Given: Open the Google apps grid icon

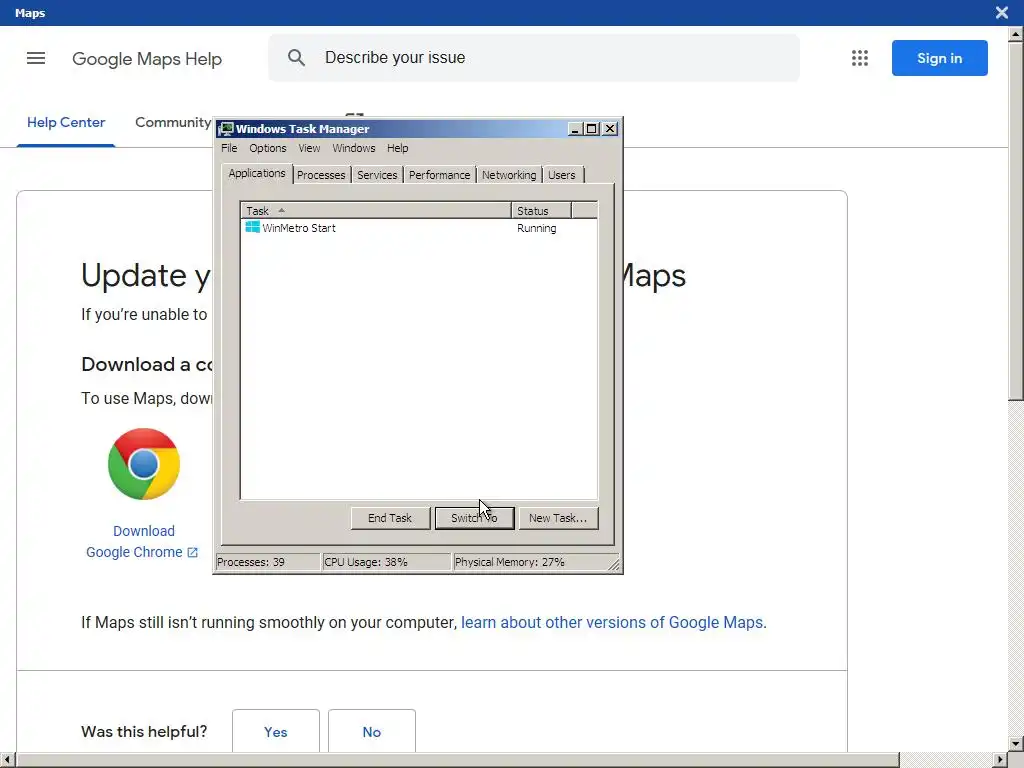Looking at the screenshot, I should 859,58.
